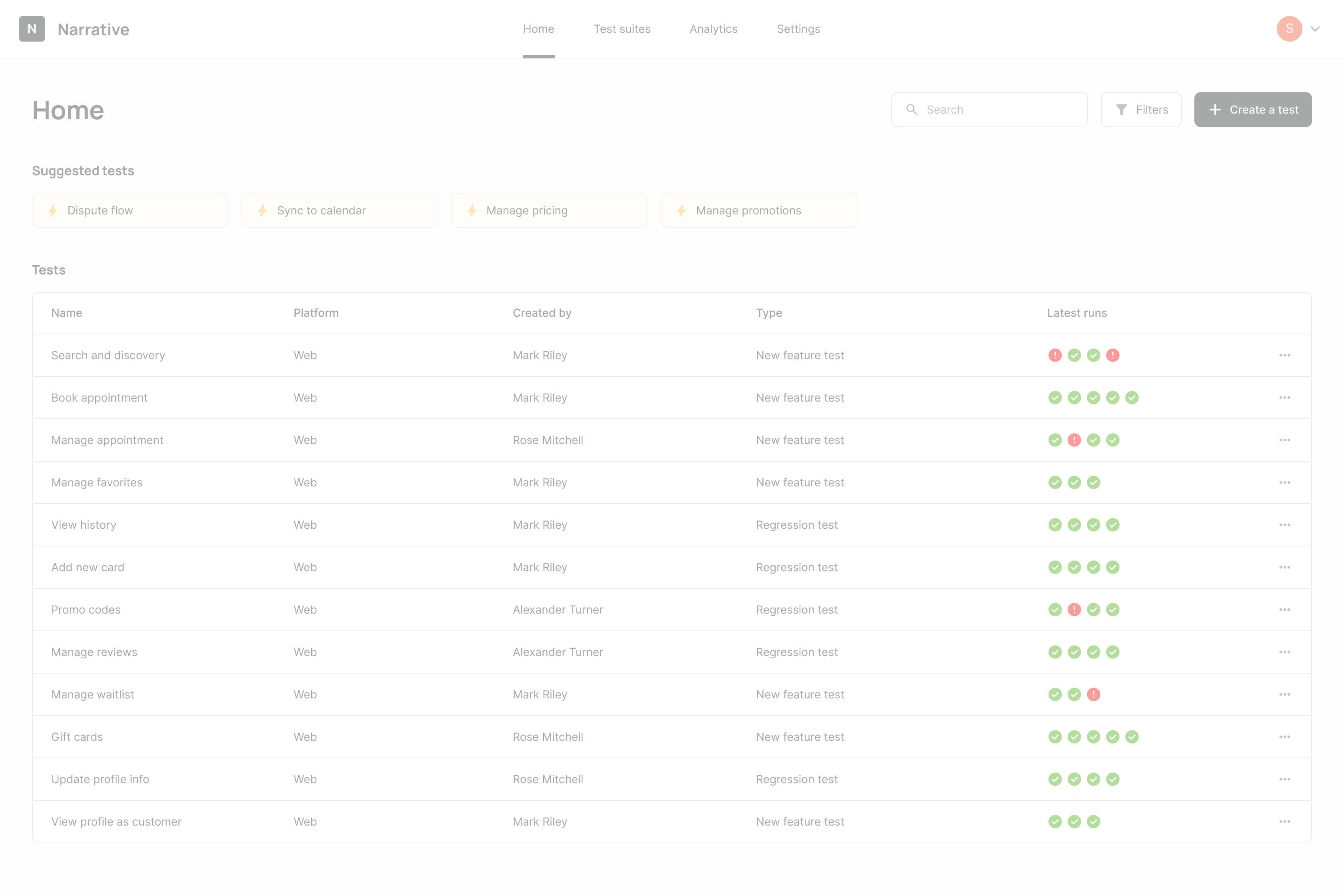Go to the Settings tab

[798, 29]
